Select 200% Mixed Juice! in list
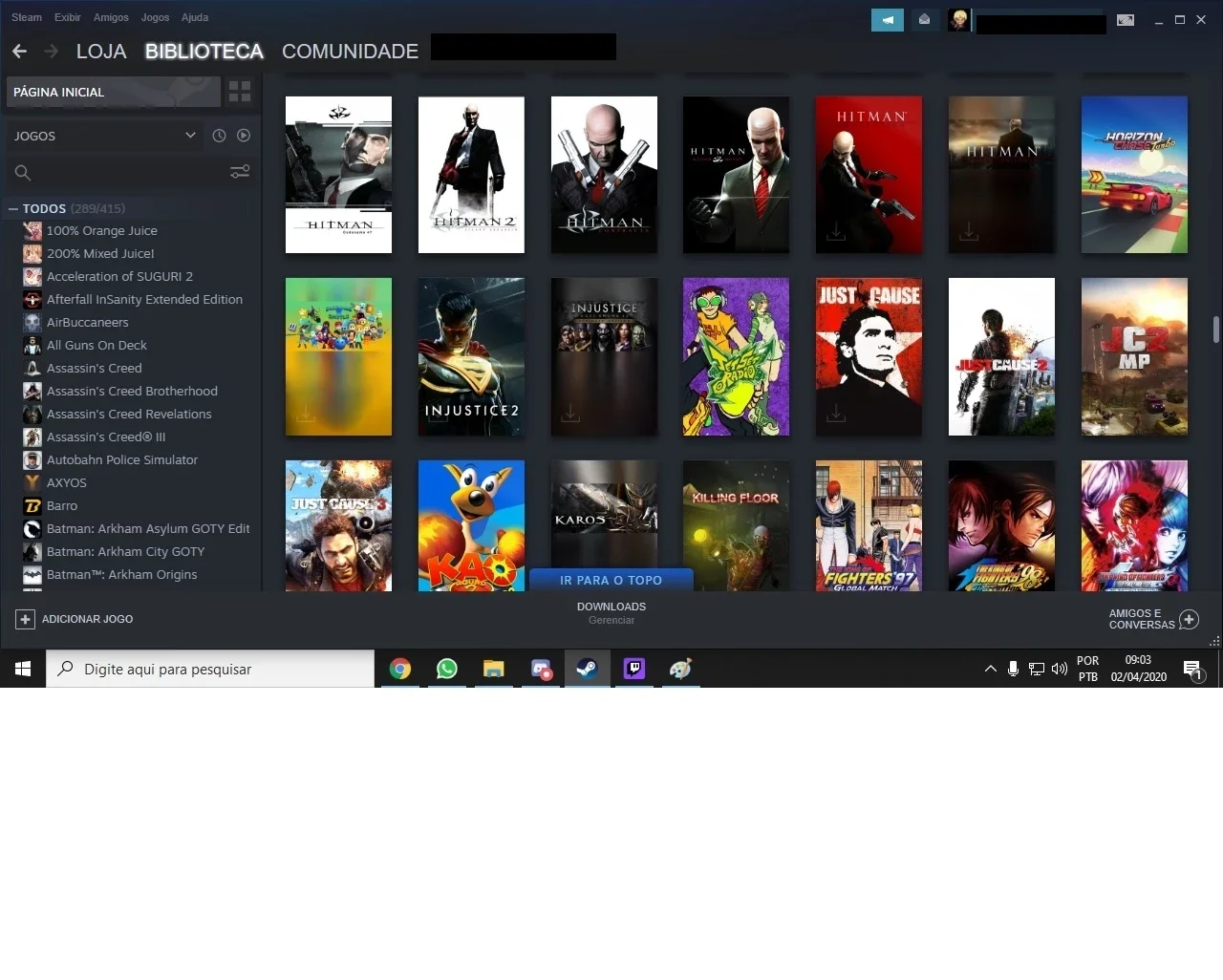This screenshot has width=1223, height=980. tap(89, 253)
